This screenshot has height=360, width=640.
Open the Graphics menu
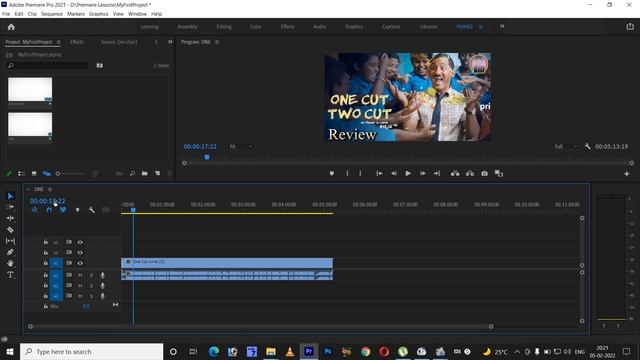point(99,14)
